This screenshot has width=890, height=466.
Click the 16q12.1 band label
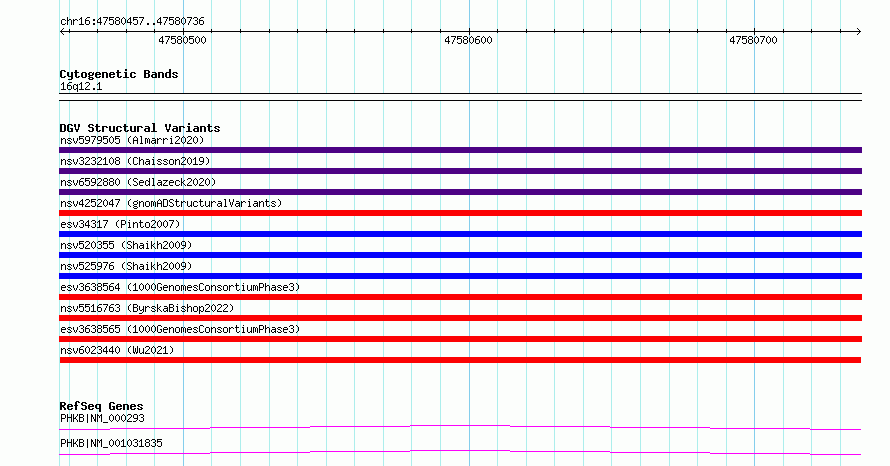(81, 87)
